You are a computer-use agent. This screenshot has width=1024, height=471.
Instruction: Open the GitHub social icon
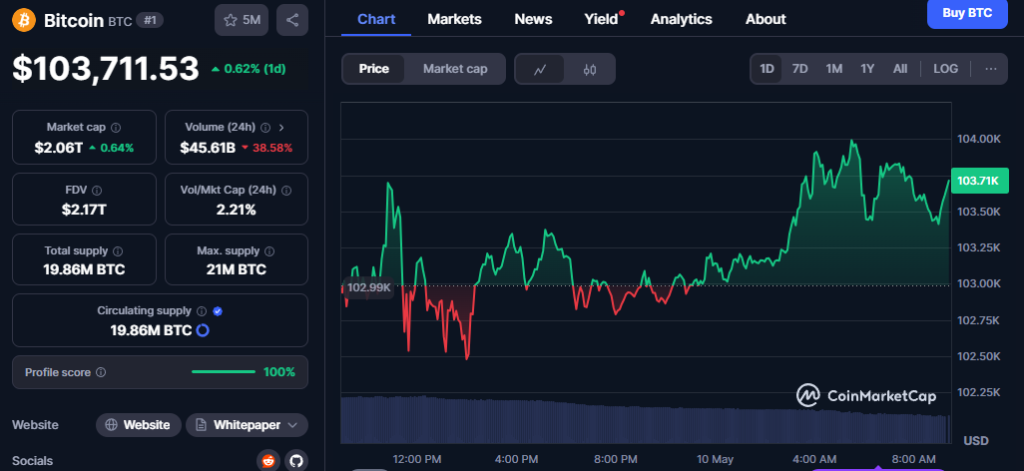tap(296, 461)
